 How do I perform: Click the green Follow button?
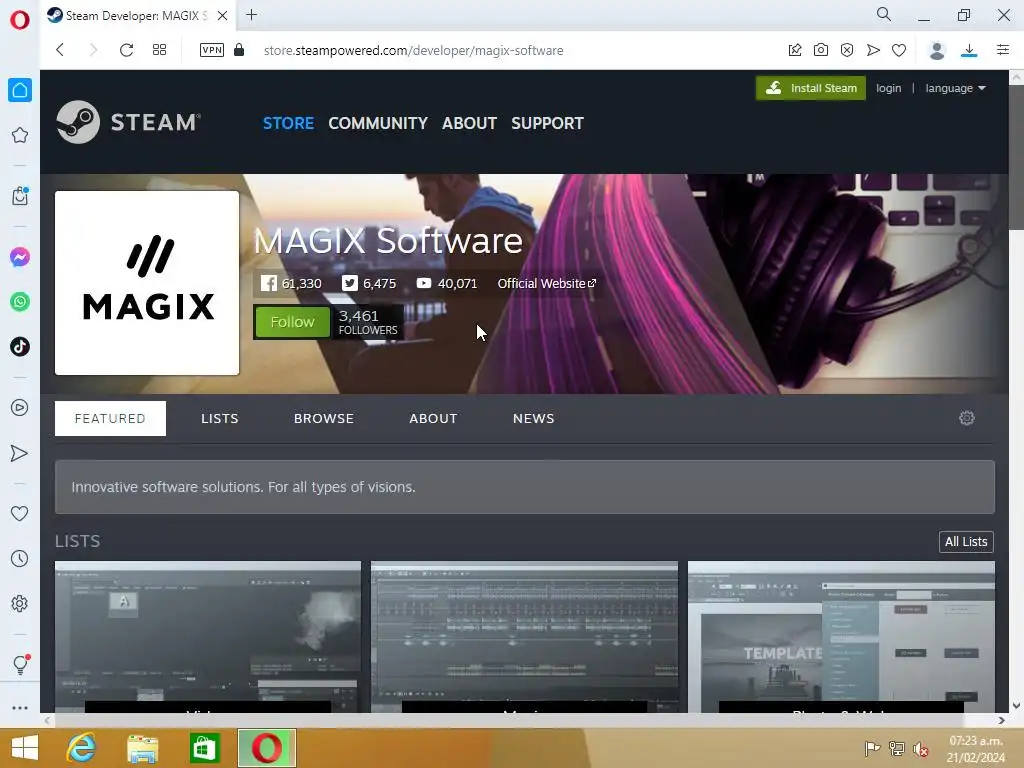point(292,322)
